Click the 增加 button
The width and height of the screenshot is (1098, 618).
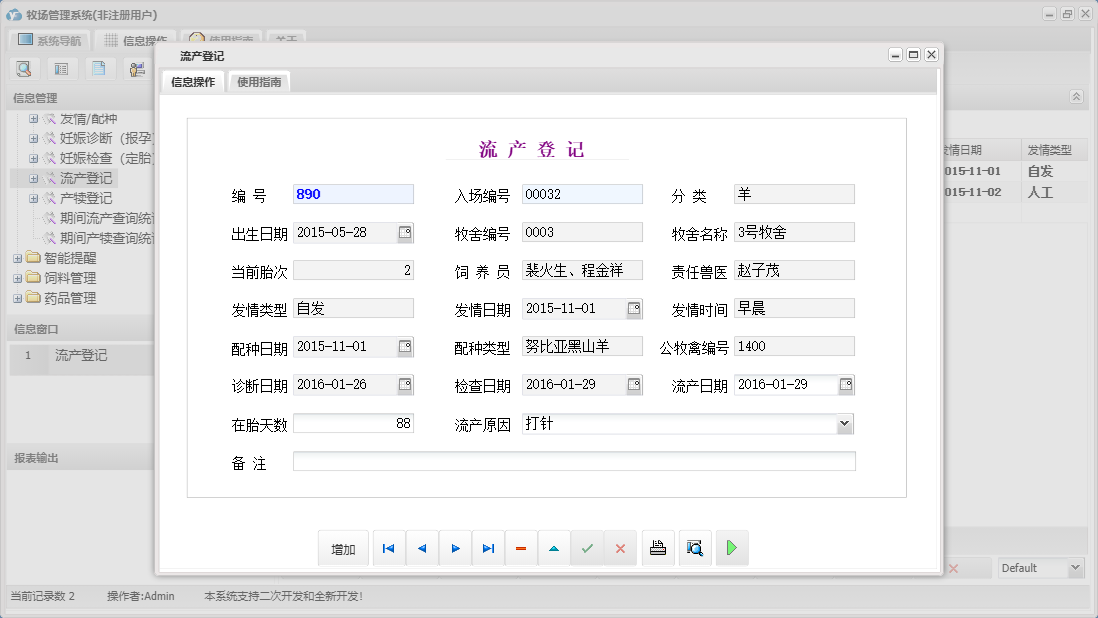[343, 549]
